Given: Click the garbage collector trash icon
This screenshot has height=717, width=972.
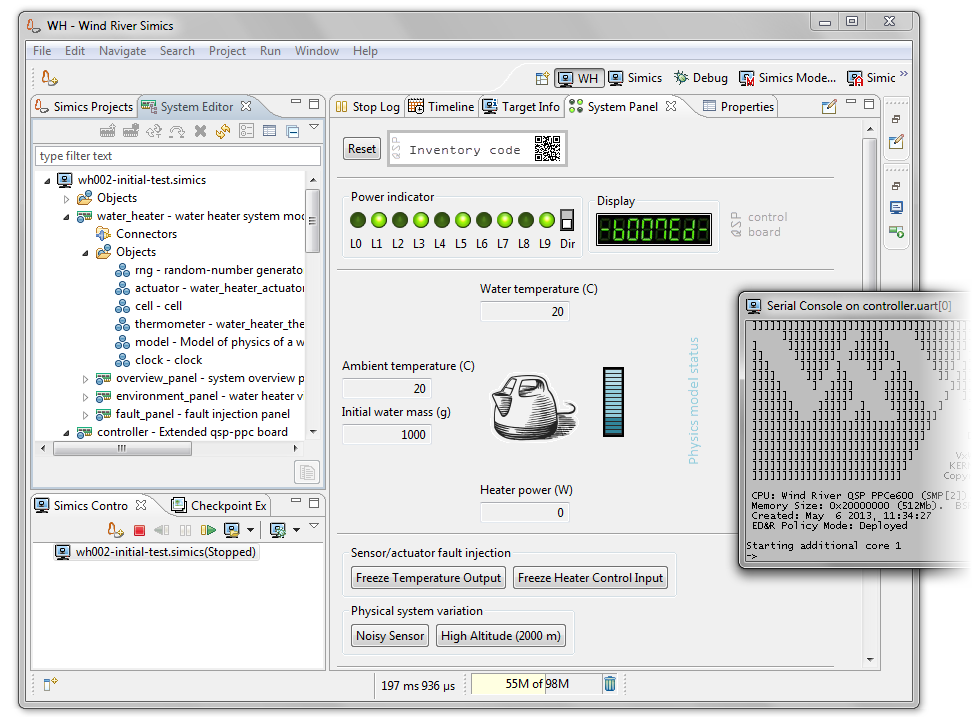Looking at the screenshot, I should 610,684.
